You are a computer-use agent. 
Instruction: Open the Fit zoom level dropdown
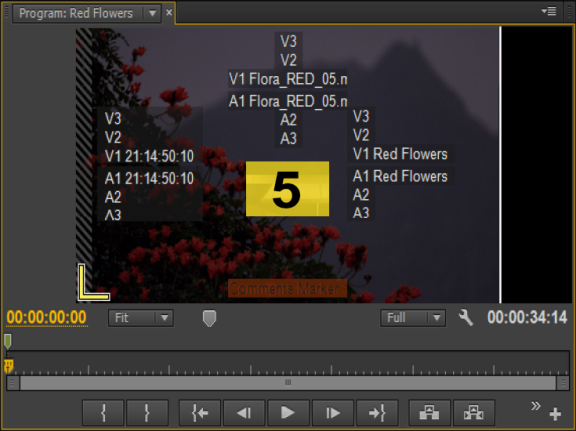141,318
